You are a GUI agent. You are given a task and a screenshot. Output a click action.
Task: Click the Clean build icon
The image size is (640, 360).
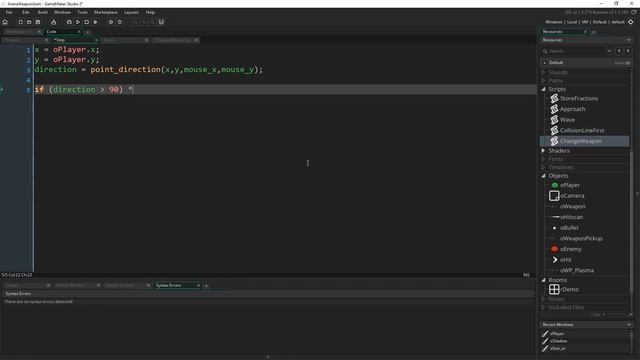[x=96, y=22]
